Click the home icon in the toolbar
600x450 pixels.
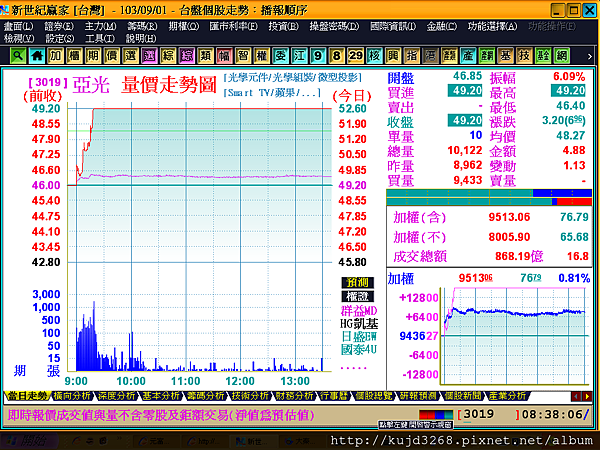click(x=37, y=56)
